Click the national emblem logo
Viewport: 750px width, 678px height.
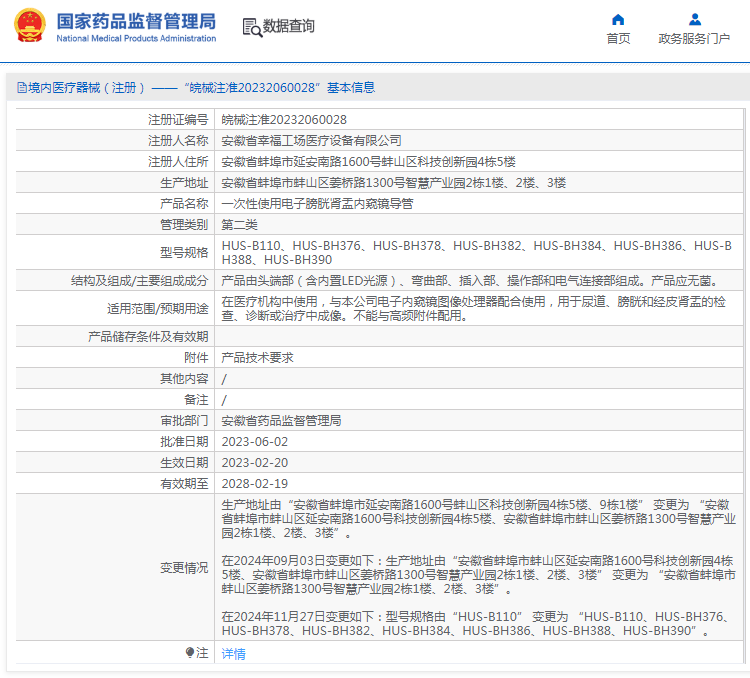click(x=30, y=25)
